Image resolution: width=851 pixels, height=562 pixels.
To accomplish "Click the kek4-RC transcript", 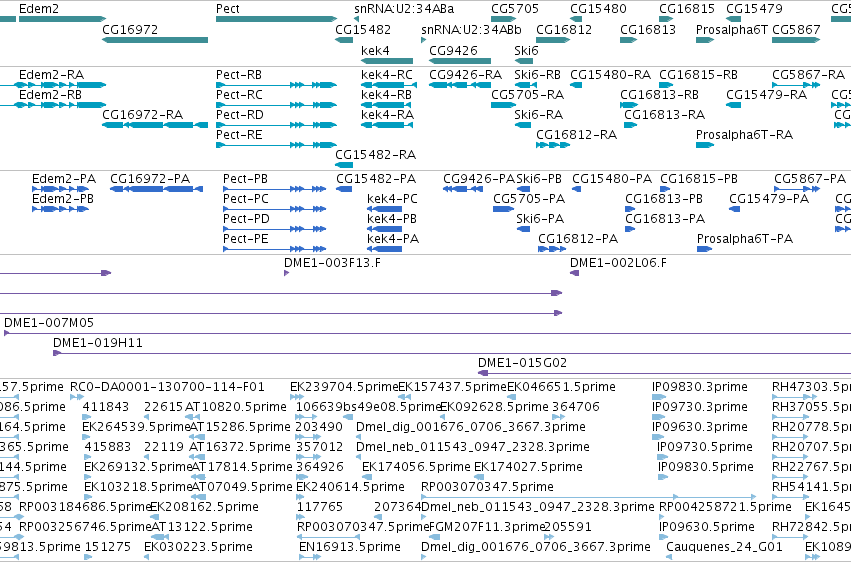I will pos(389,85).
